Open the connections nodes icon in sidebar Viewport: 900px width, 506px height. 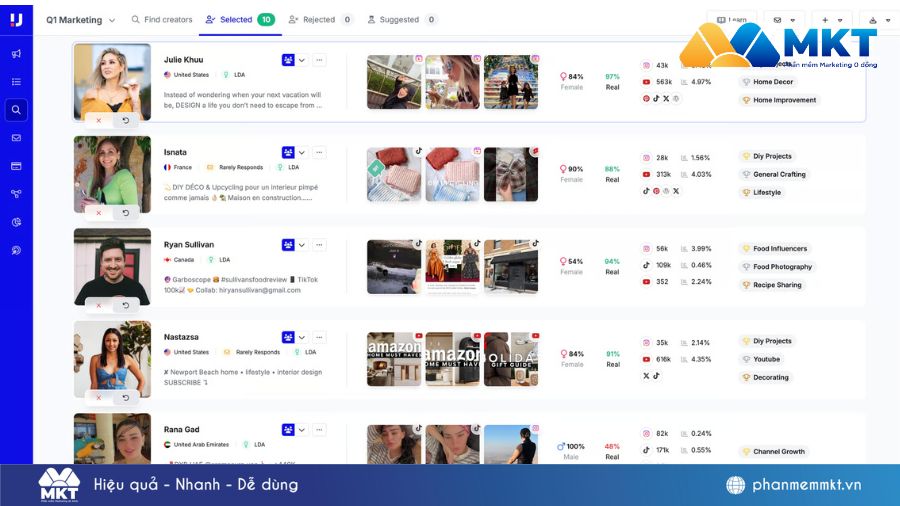pos(16,194)
